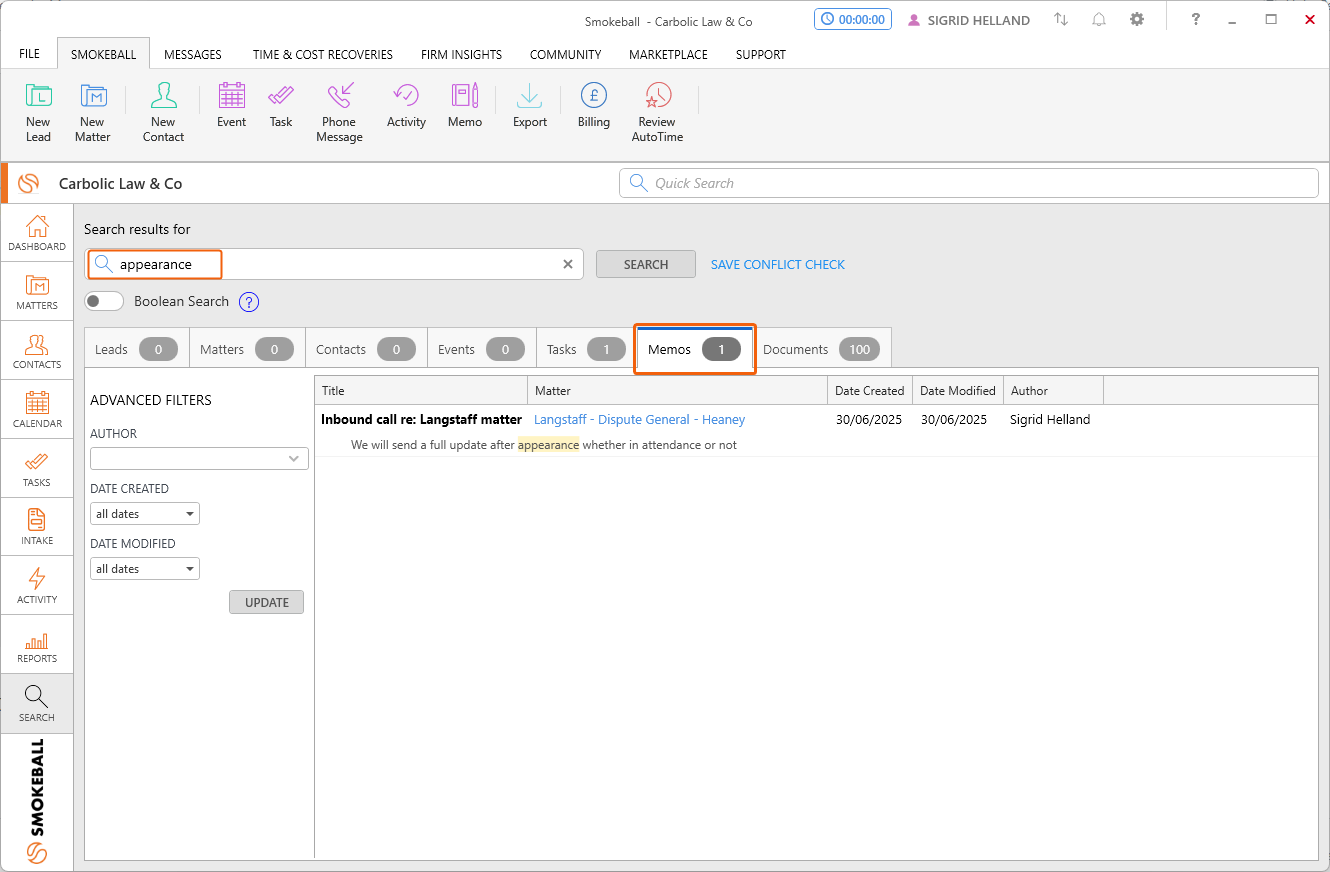This screenshot has height=872, width=1330.
Task: Open SUPPORT ribbon tab
Action: [x=761, y=54]
